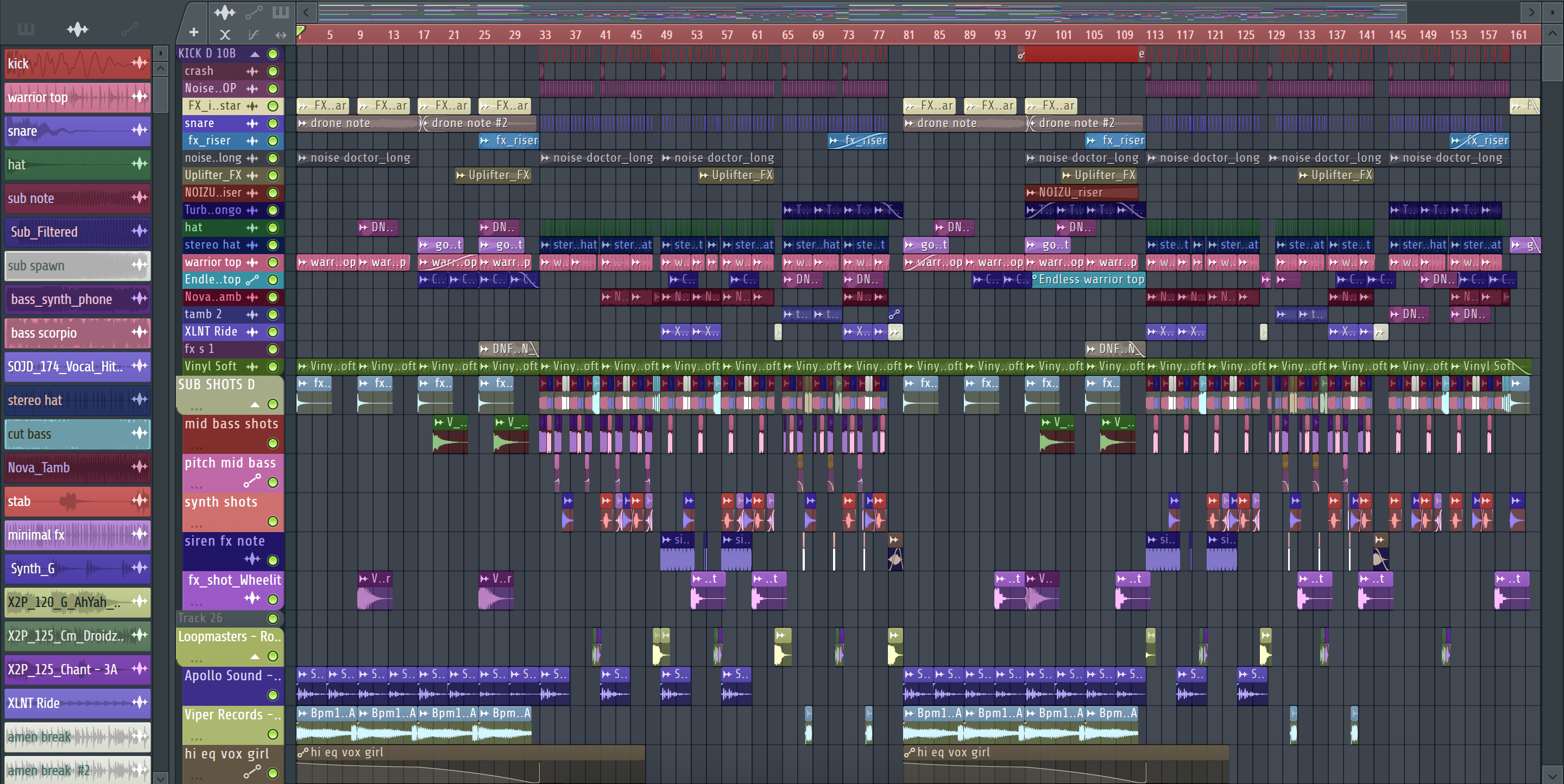Mute the KICK D 10B track
1564x784 pixels.
(x=273, y=54)
